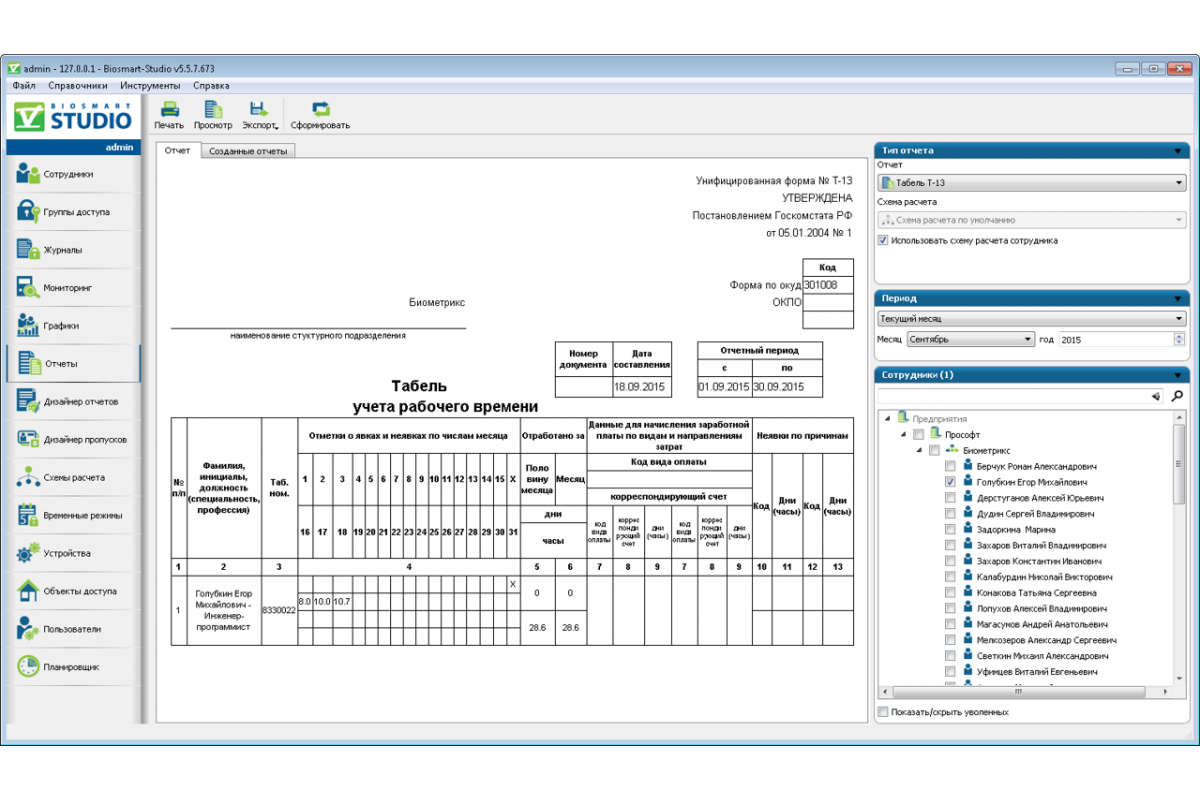Click the Biosmart Studio logo

[x=74, y=118]
